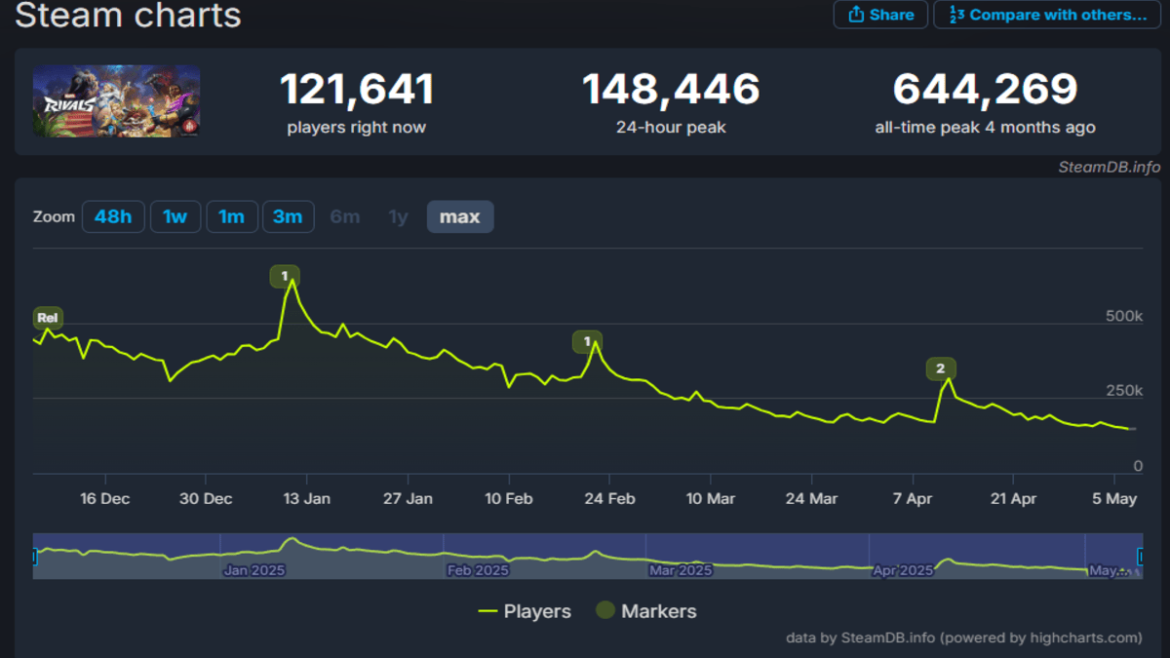Image resolution: width=1170 pixels, height=658 pixels.
Task: Click the SteamDB.info credit text
Action: pyautogui.click(x=1109, y=167)
